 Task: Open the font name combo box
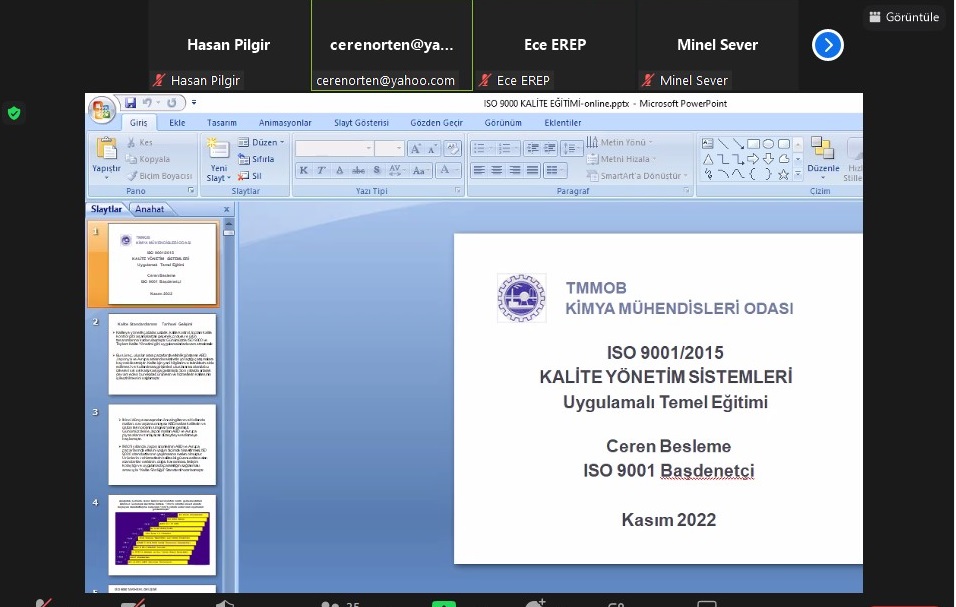[334, 148]
